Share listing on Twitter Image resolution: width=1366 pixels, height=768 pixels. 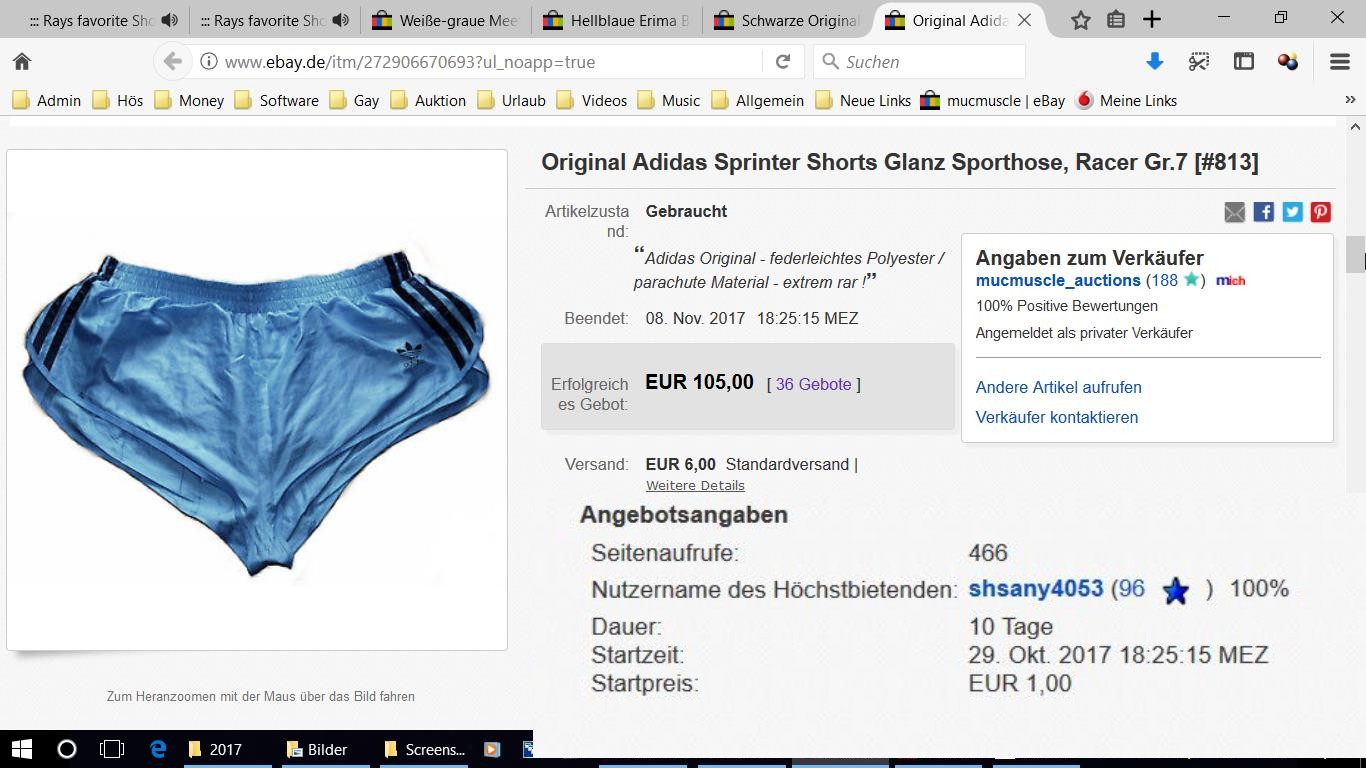click(x=1293, y=212)
